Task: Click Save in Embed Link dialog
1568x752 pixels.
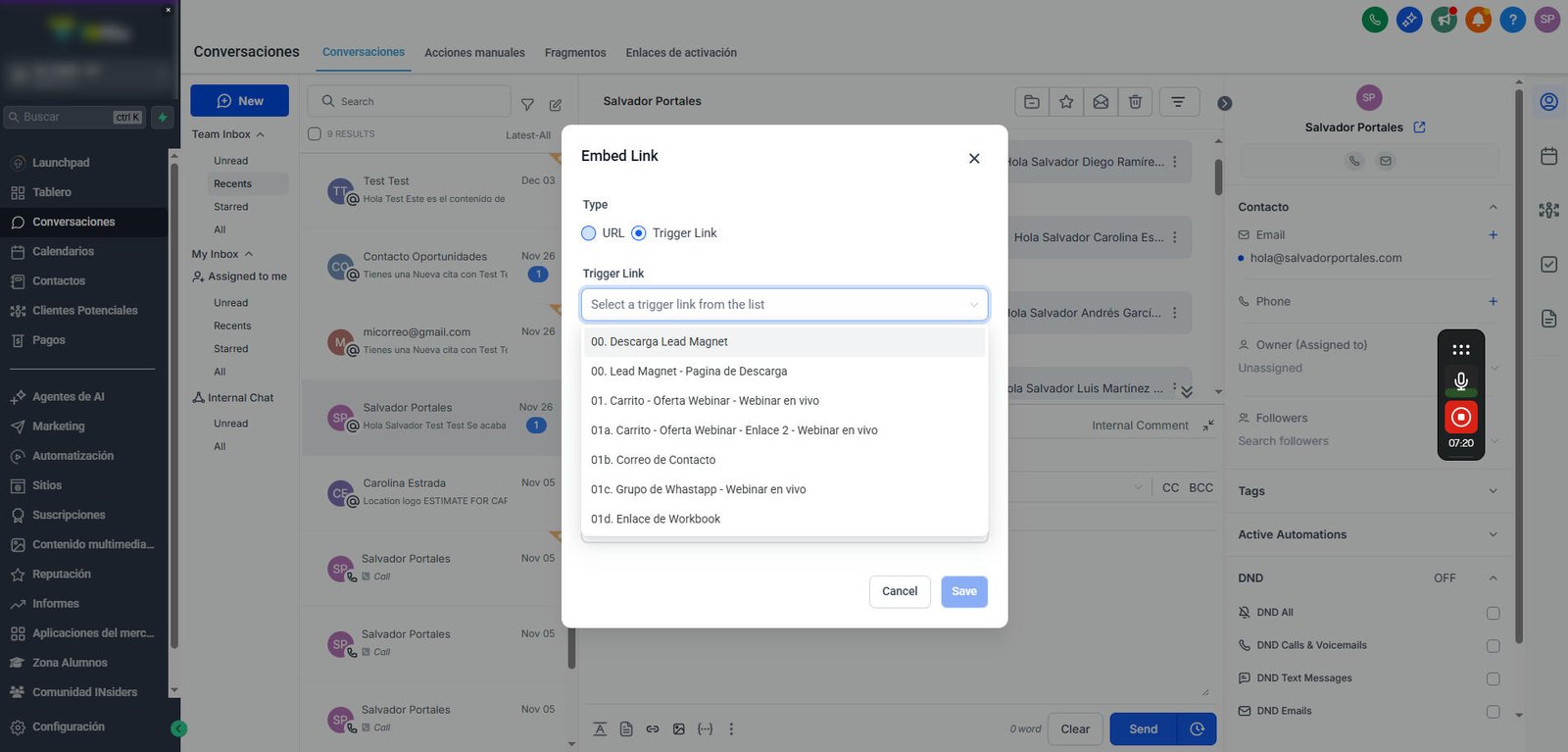Action: click(964, 591)
